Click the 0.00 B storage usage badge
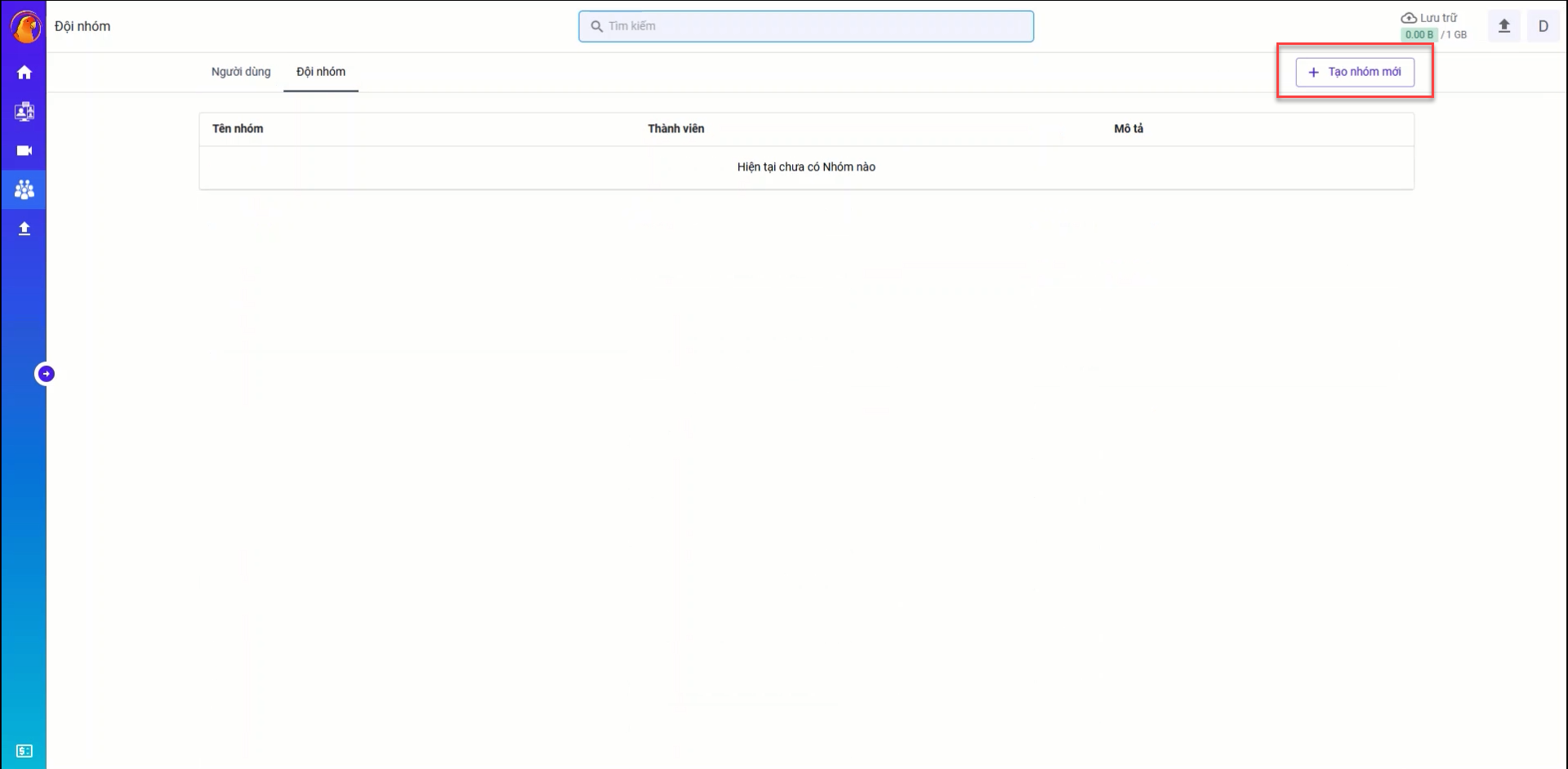The width and height of the screenshot is (1568, 769). 1419,34
